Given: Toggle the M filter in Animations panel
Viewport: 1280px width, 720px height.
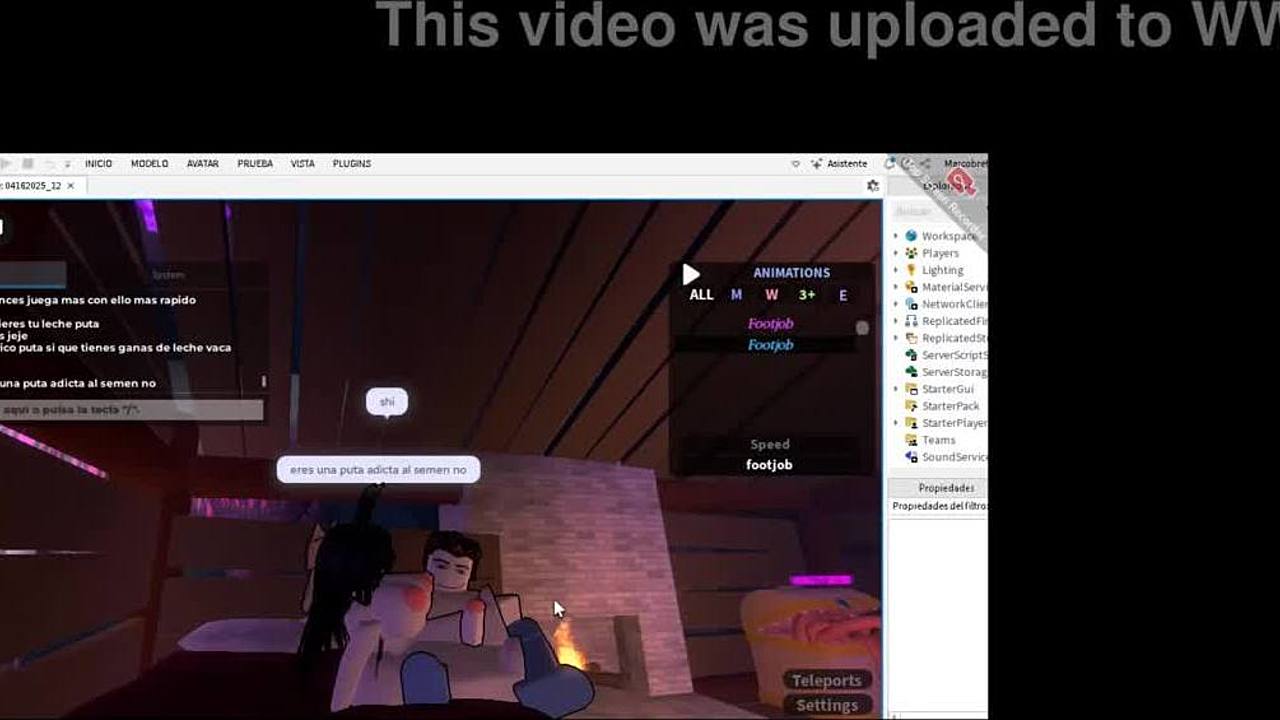Looking at the screenshot, I should [x=736, y=295].
